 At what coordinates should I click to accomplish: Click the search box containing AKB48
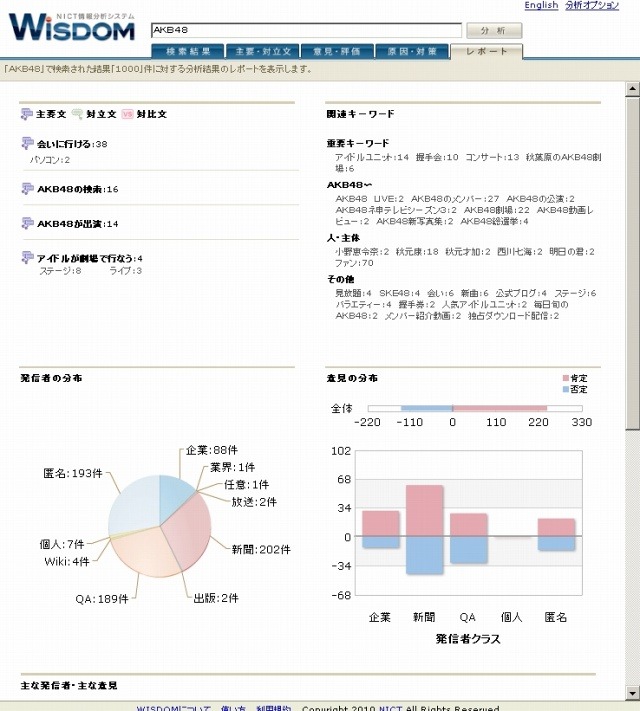coord(307,30)
